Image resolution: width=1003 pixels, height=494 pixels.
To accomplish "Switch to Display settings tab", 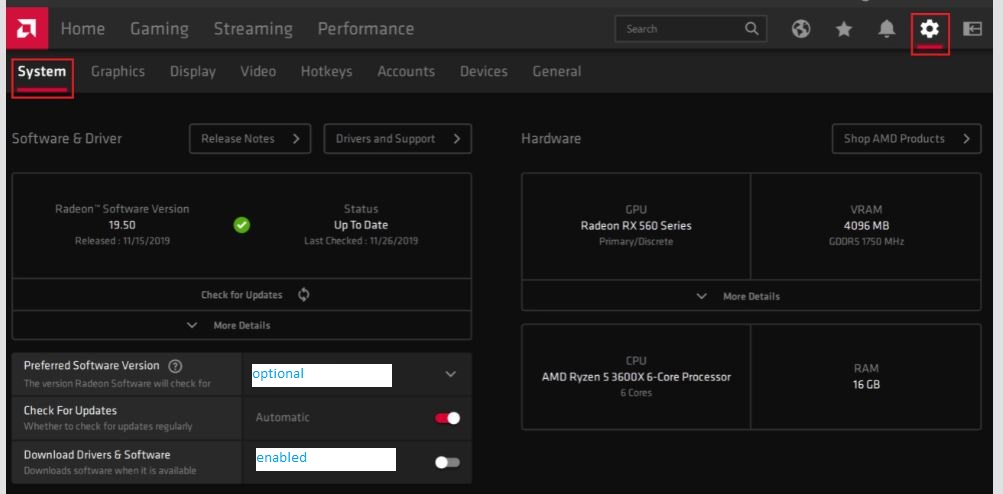I will tap(193, 72).
